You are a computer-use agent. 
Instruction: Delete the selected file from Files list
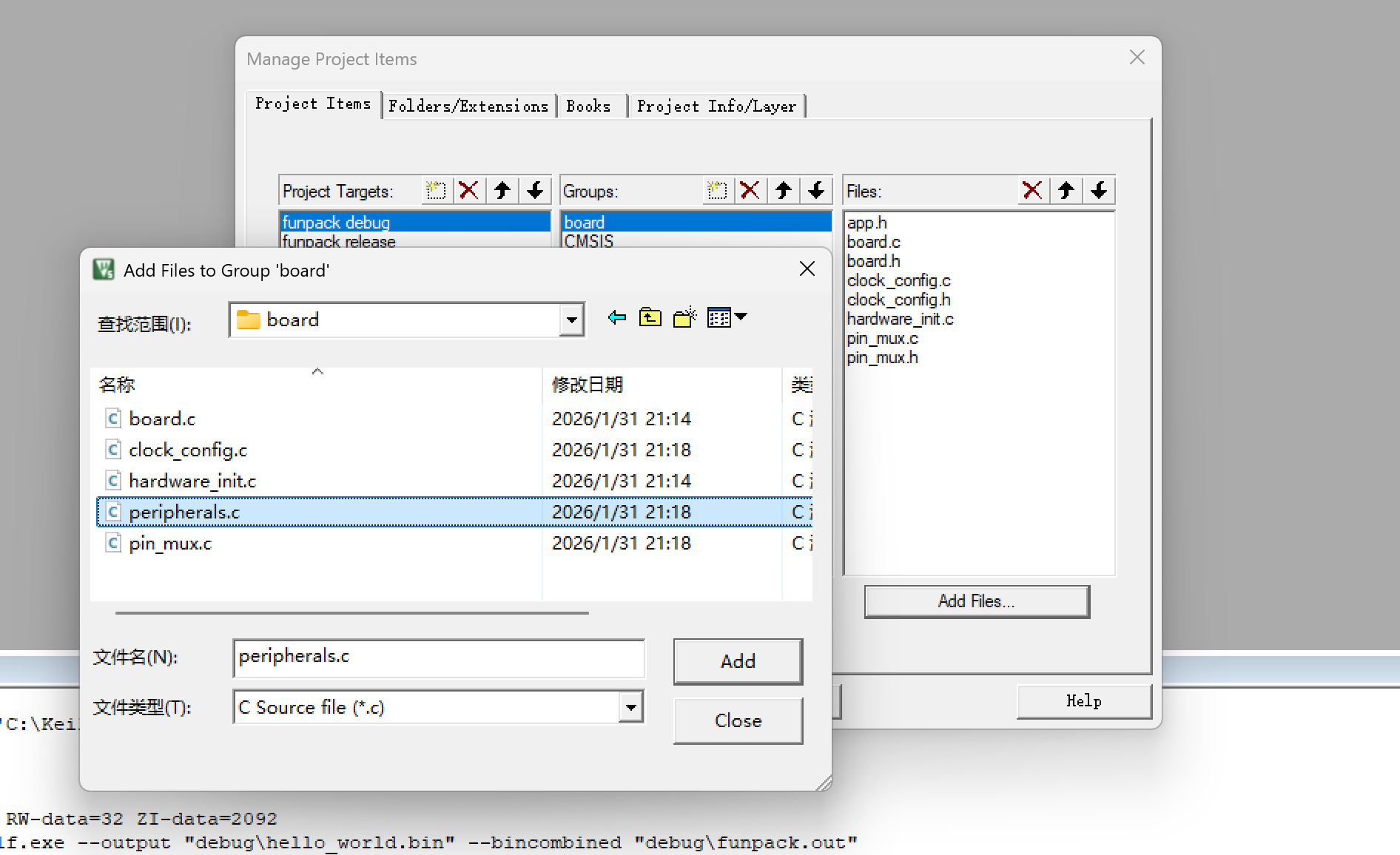click(x=1032, y=191)
